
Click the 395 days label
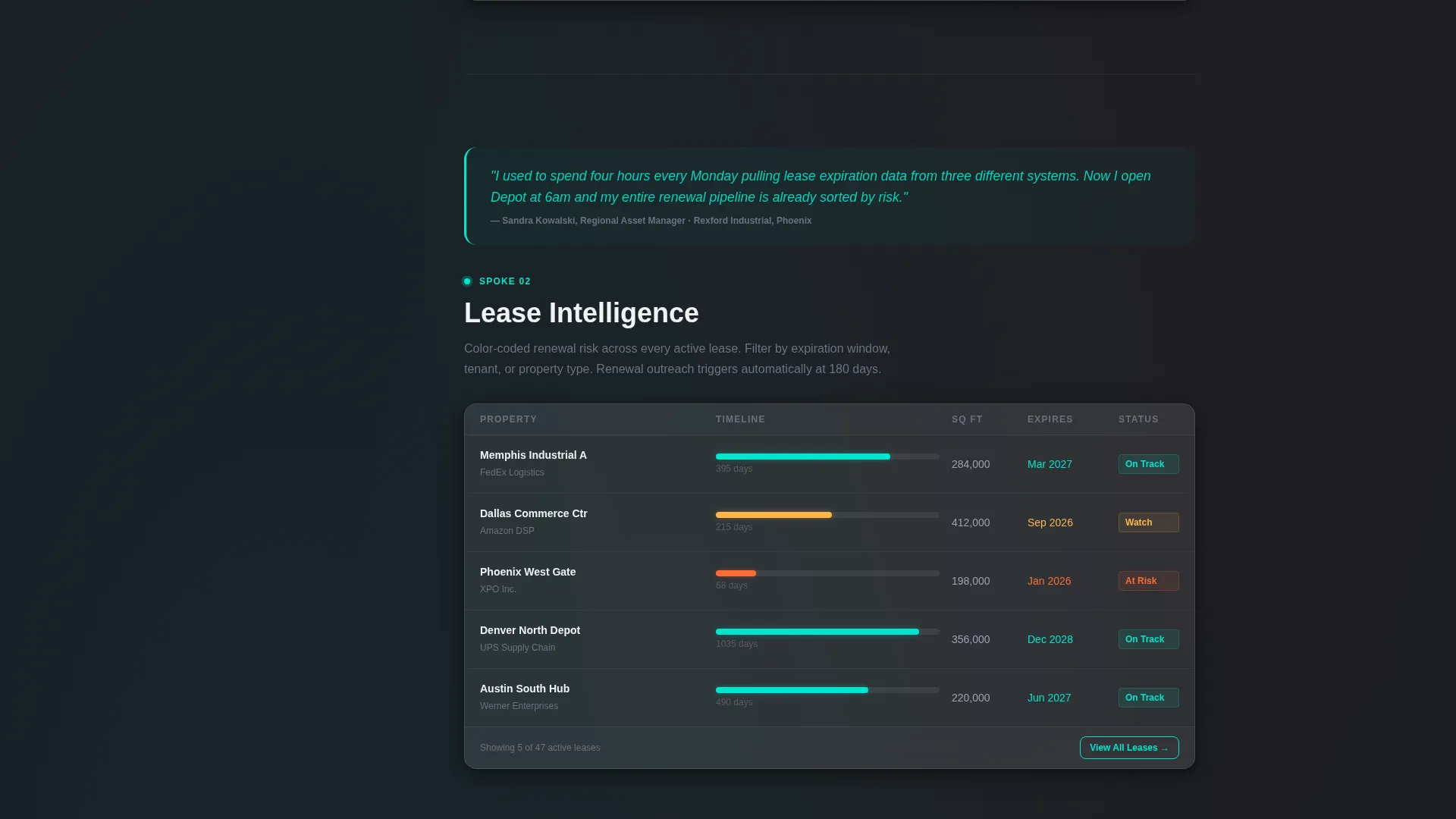(734, 469)
